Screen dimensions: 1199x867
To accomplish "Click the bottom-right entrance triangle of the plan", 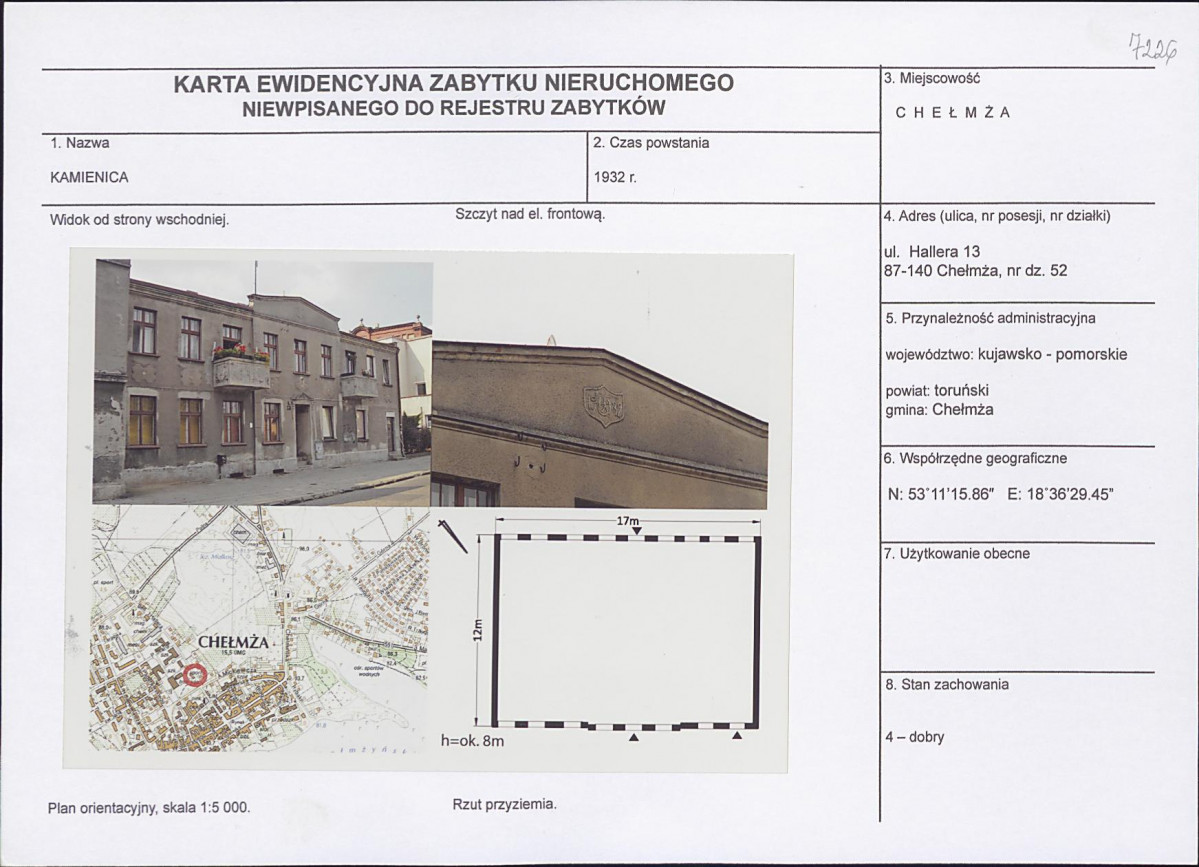I will click(737, 735).
